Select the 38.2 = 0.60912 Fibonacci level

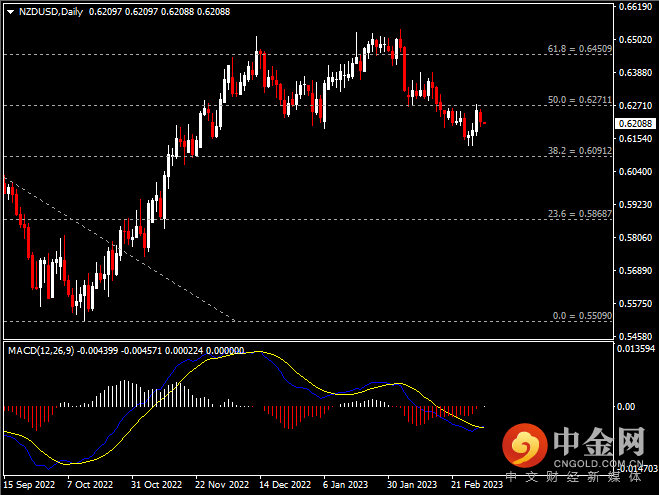[x=581, y=151]
